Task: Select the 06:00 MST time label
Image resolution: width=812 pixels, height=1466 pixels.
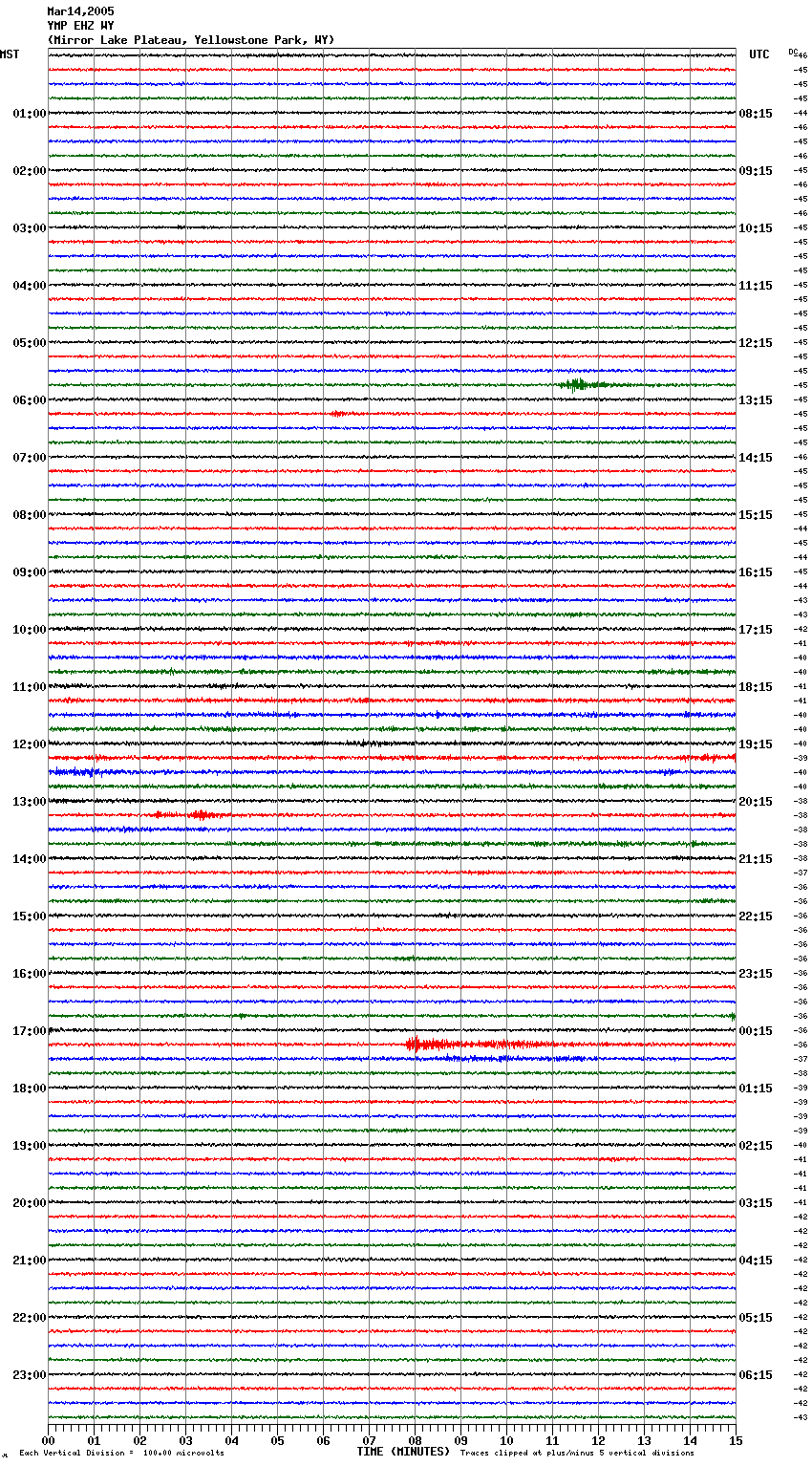Action: coord(30,400)
